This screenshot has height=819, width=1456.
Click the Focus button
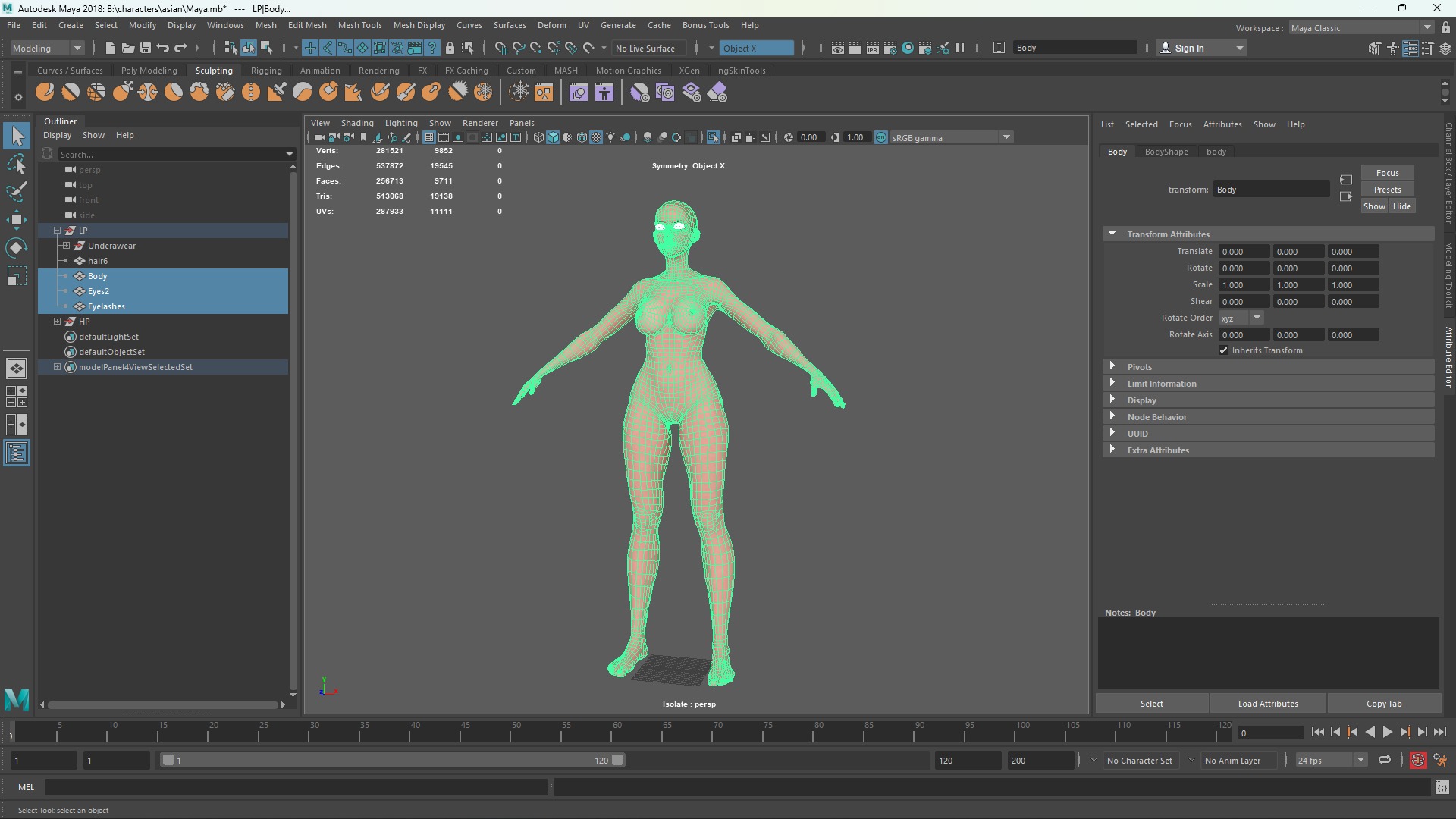coord(1387,173)
